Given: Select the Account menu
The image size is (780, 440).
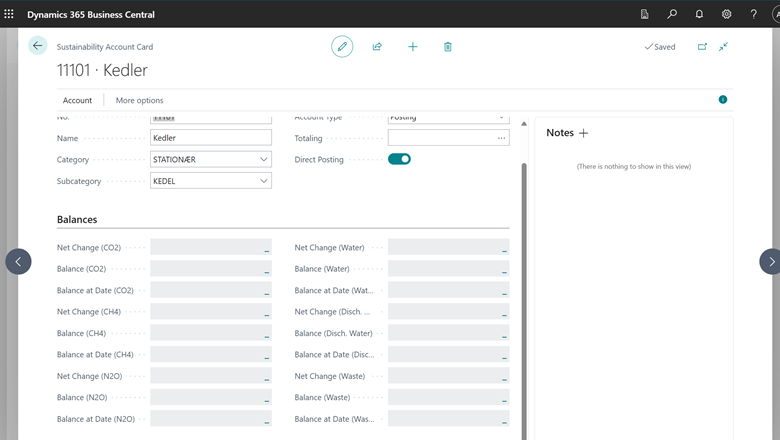Looking at the screenshot, I should (77, 100).
